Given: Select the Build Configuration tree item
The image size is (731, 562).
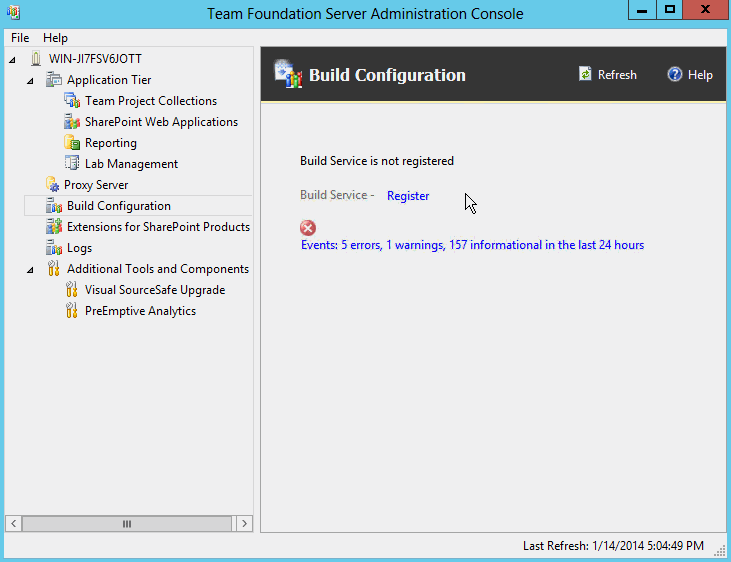Looking at the screenshot, I should point(118,206).
